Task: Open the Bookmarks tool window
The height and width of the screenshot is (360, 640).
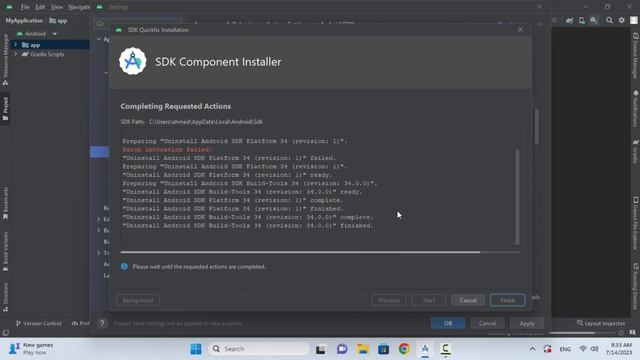Action: tap(5, 203)
